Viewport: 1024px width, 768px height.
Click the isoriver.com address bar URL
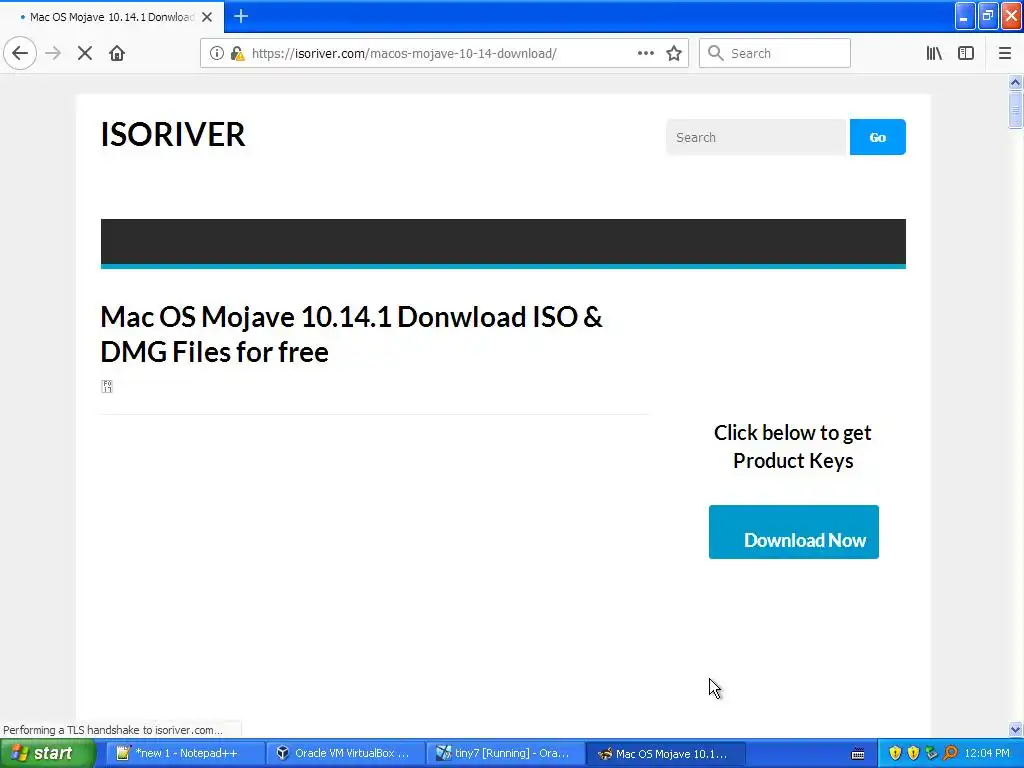(404, 53)
